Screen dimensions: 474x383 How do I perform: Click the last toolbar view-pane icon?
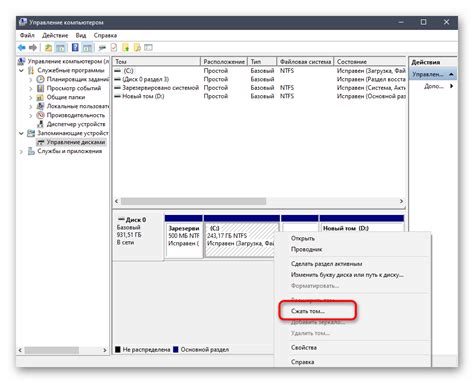pos(148,48)
